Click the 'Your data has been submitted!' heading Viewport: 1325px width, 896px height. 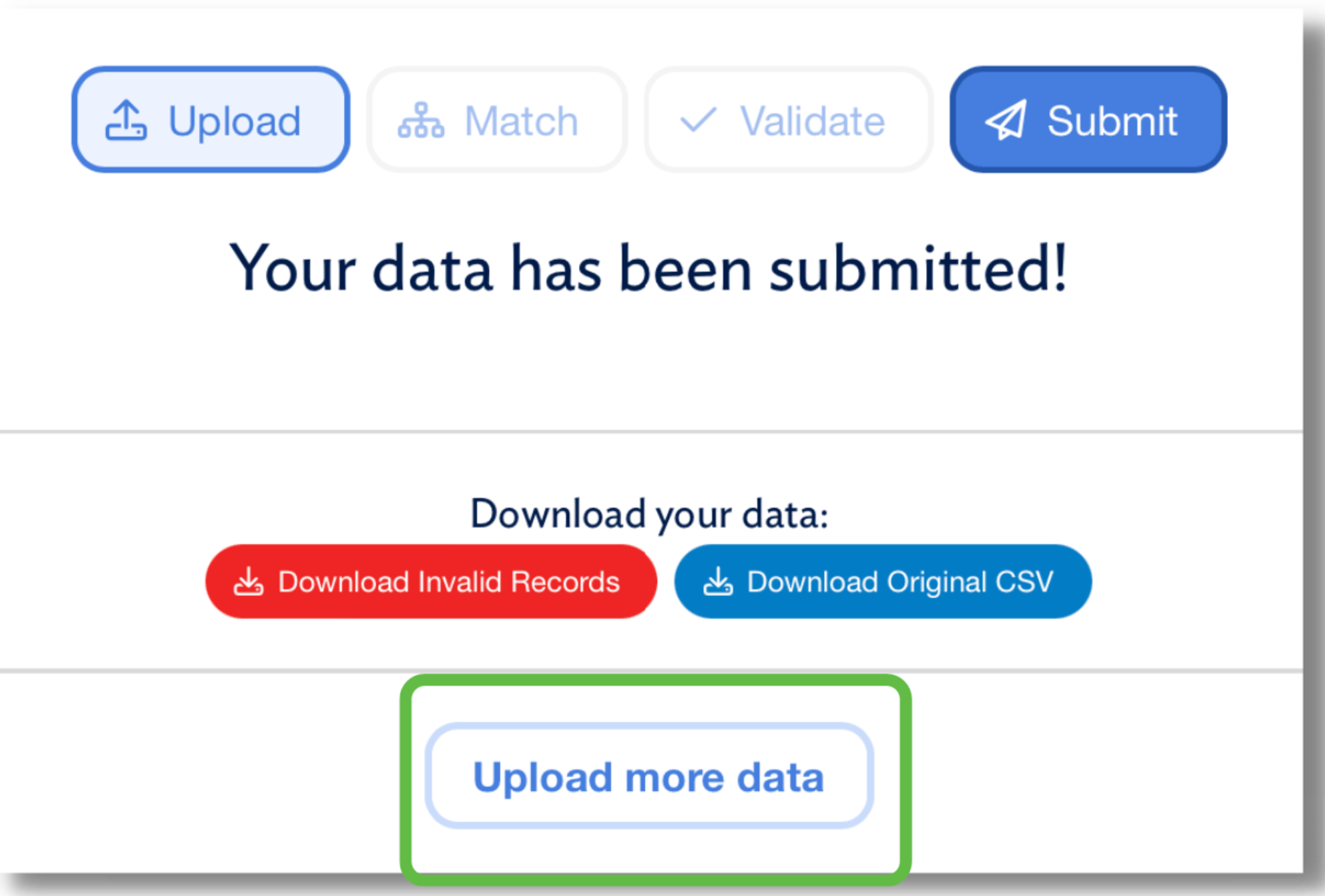[649, 268]
